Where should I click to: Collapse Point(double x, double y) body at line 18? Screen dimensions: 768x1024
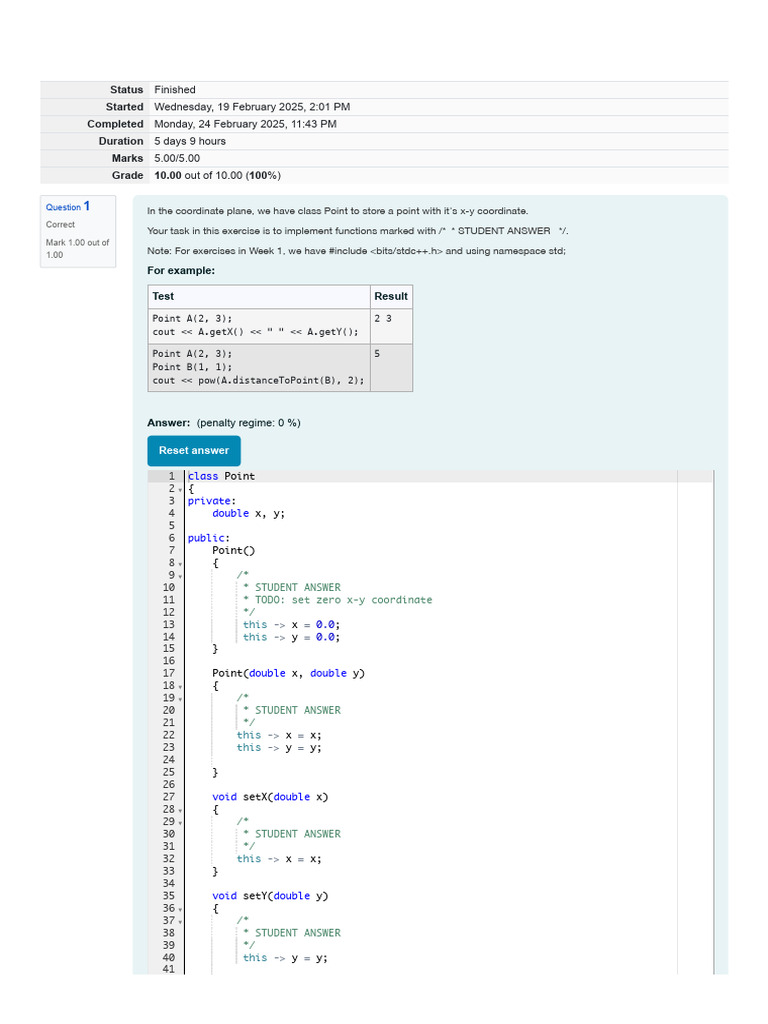pos(180,687)
